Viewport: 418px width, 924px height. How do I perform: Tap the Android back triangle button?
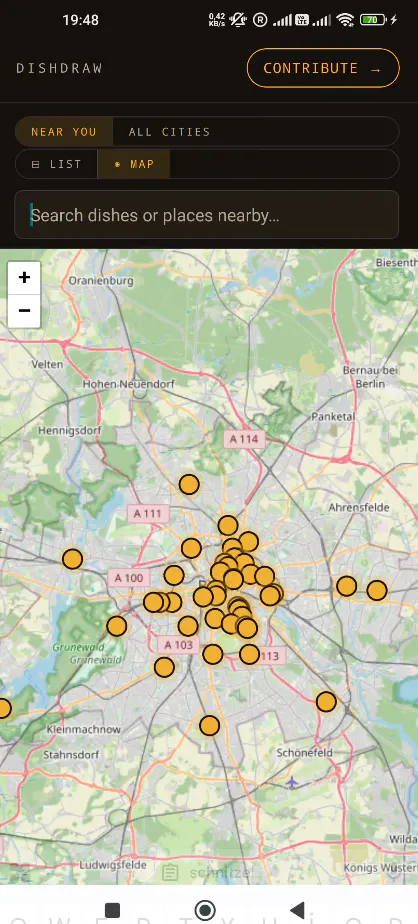point(298,910)
